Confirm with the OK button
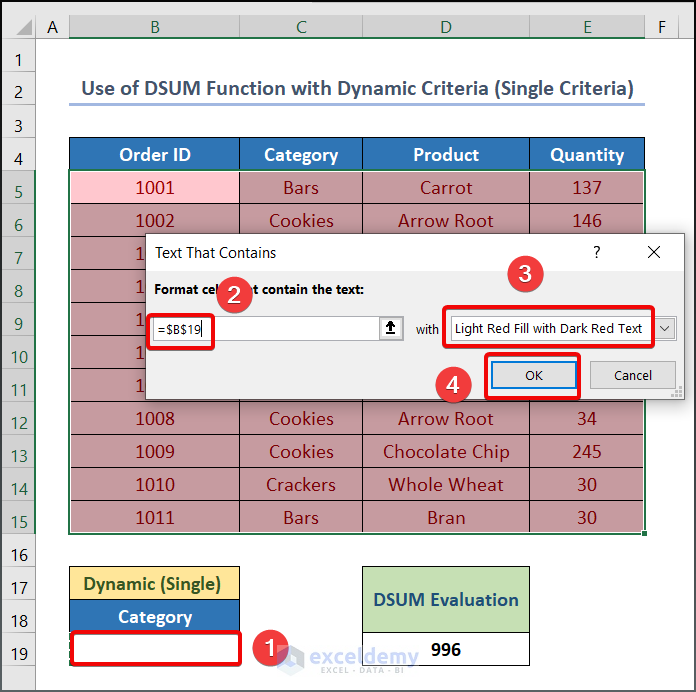The width and height of the screenshot is (696, 692). (x=534, y=376)
